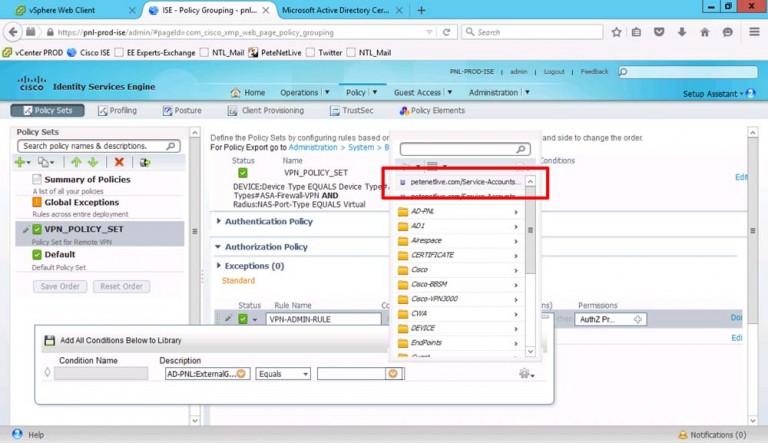Switch to the TrustSec tab
768x443 pixels.
tap(351, 110)
